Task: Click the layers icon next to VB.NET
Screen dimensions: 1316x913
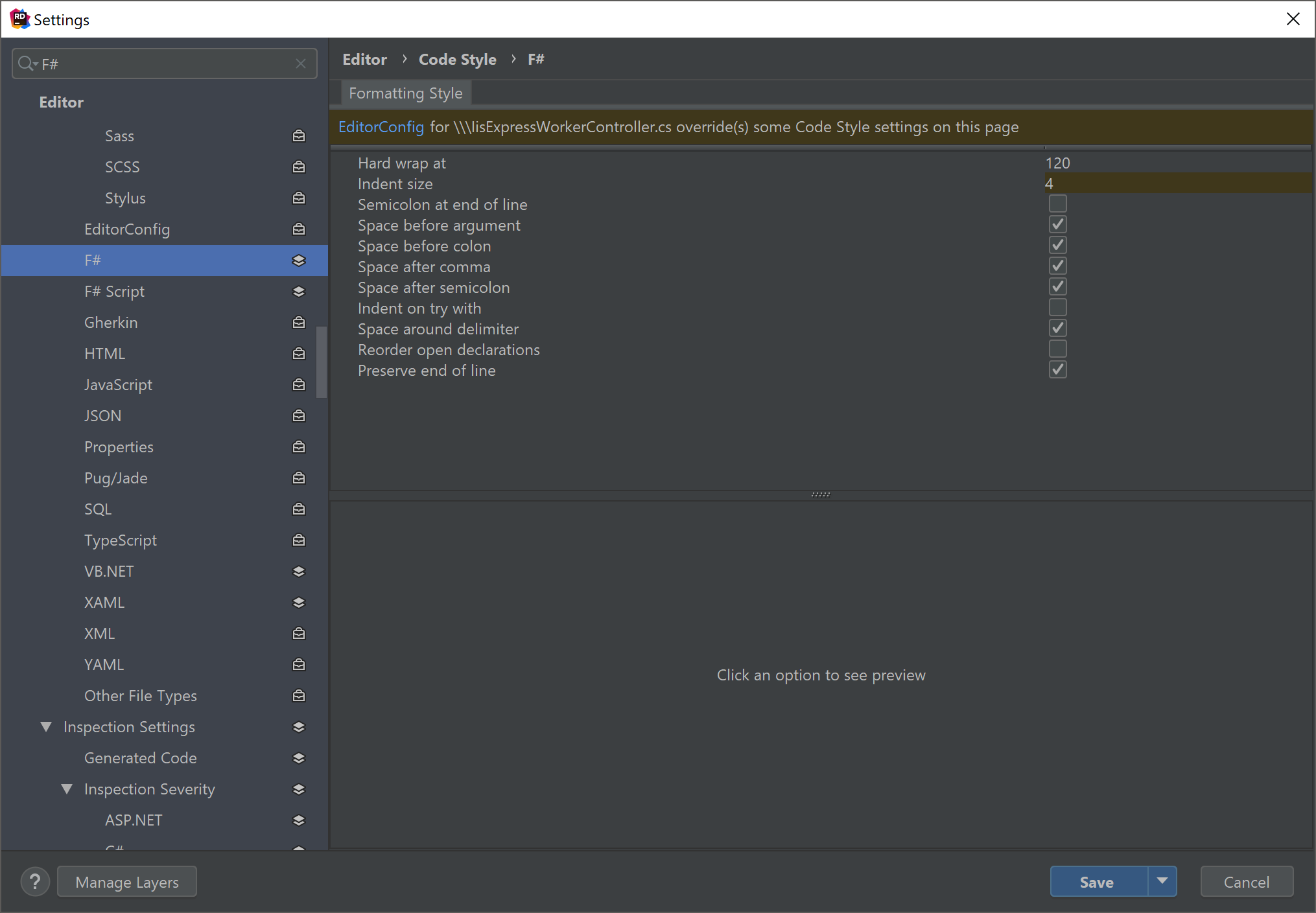Action: coord(298,572)
